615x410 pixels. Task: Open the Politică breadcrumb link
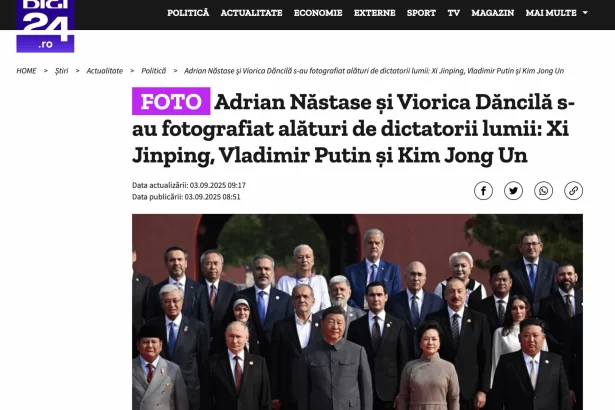pos(153,71)
